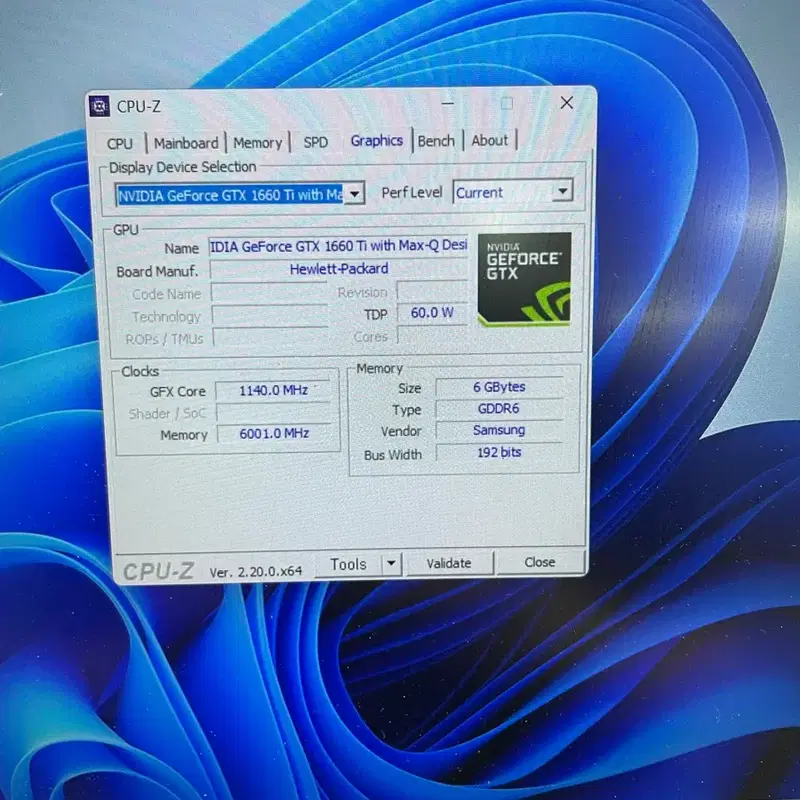Click the TDP value 60.0 W

pyautogui.click(x=432, y=313)
